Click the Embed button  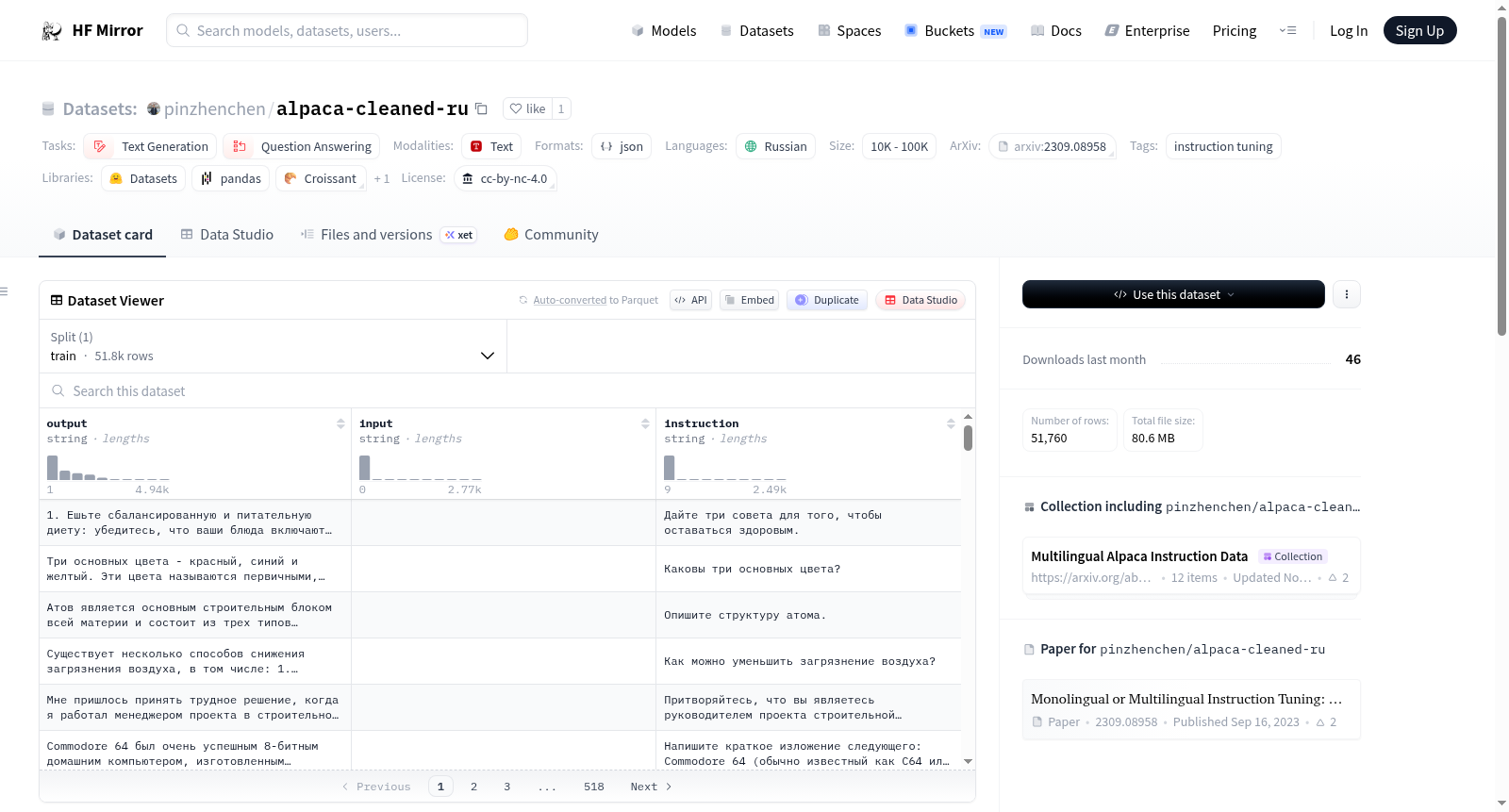749,301
